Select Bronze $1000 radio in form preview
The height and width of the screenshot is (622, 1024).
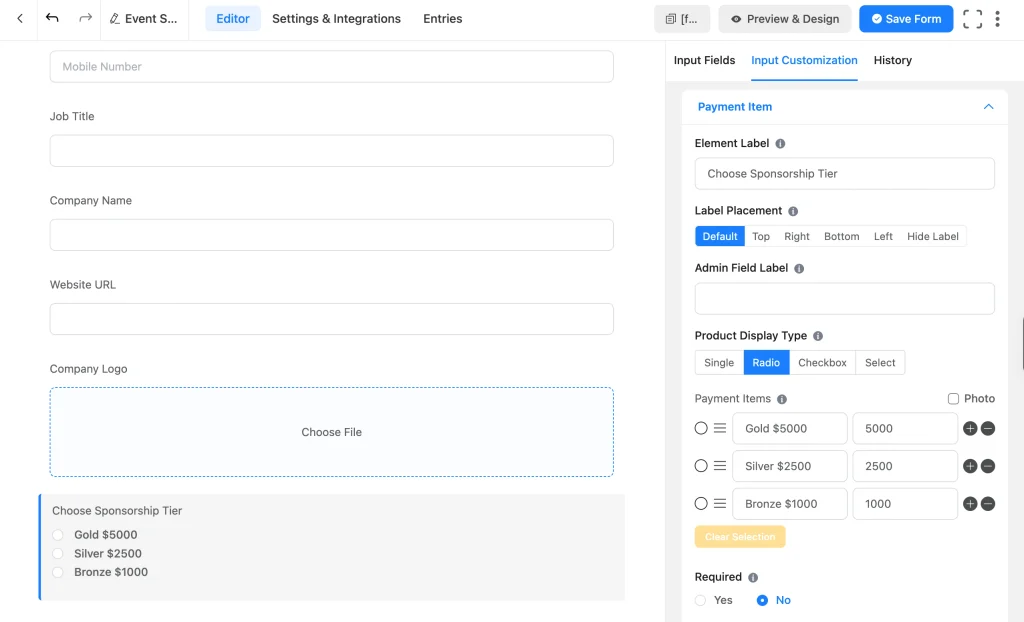[x=58, y=572]
